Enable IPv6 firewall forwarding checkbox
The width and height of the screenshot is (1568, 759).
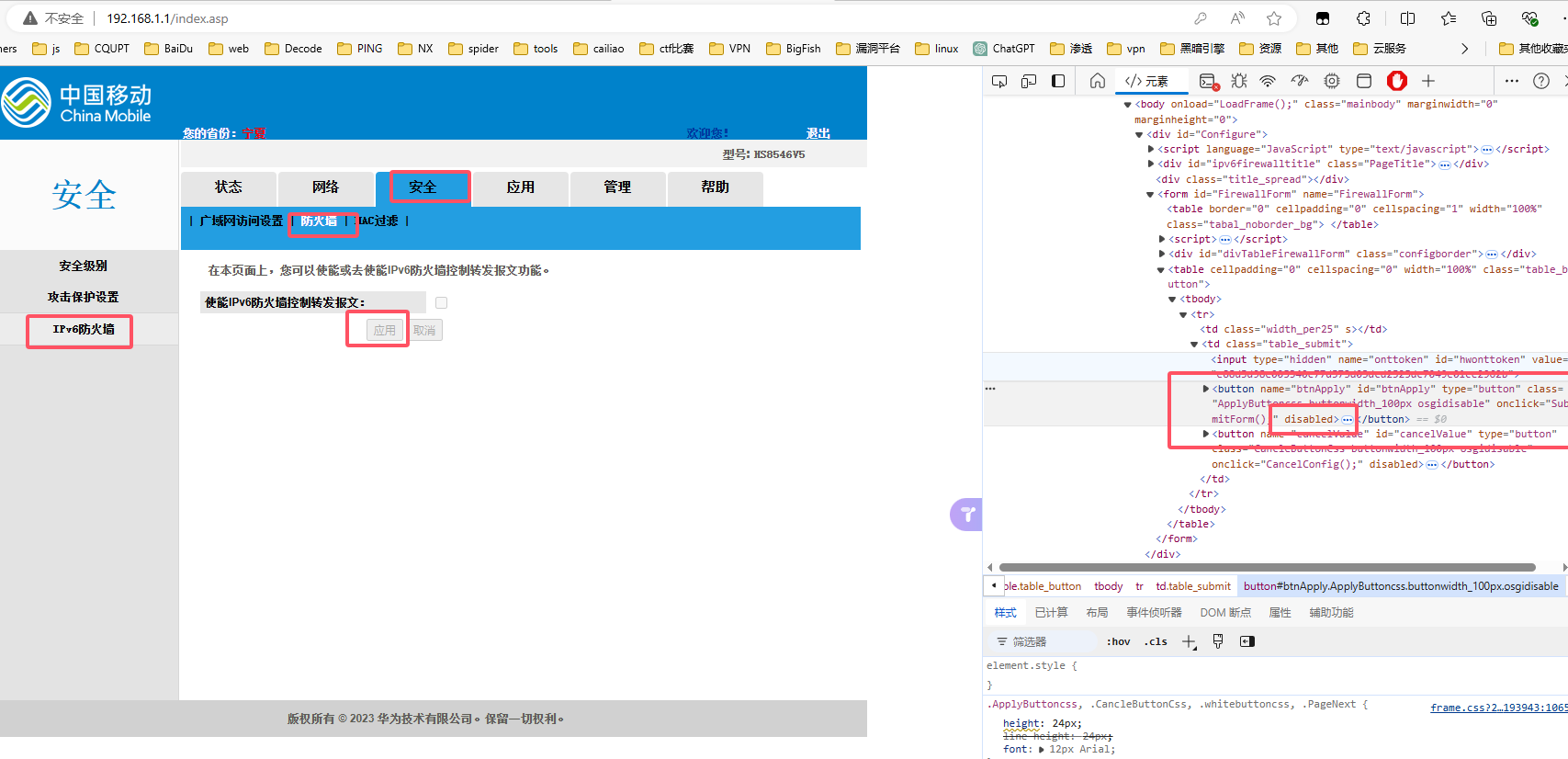pos(441,302)
